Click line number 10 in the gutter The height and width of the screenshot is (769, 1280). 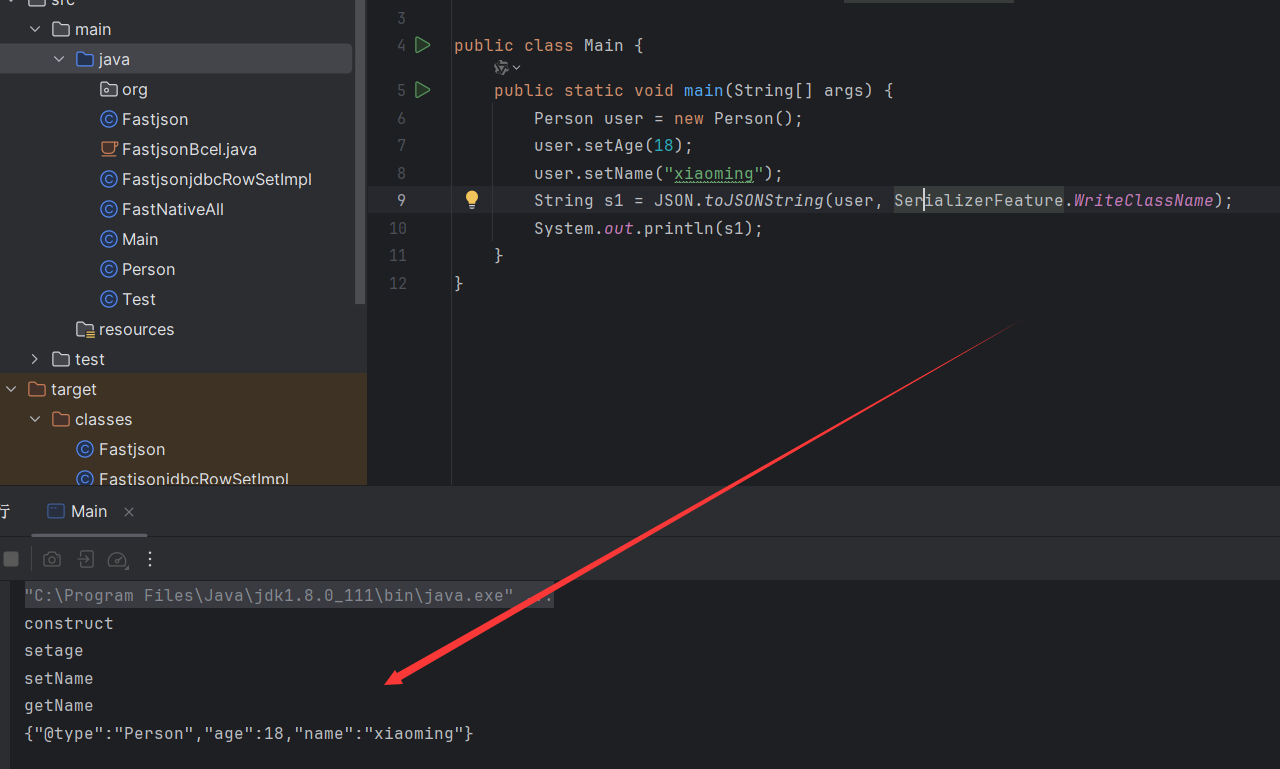[398, 228]
